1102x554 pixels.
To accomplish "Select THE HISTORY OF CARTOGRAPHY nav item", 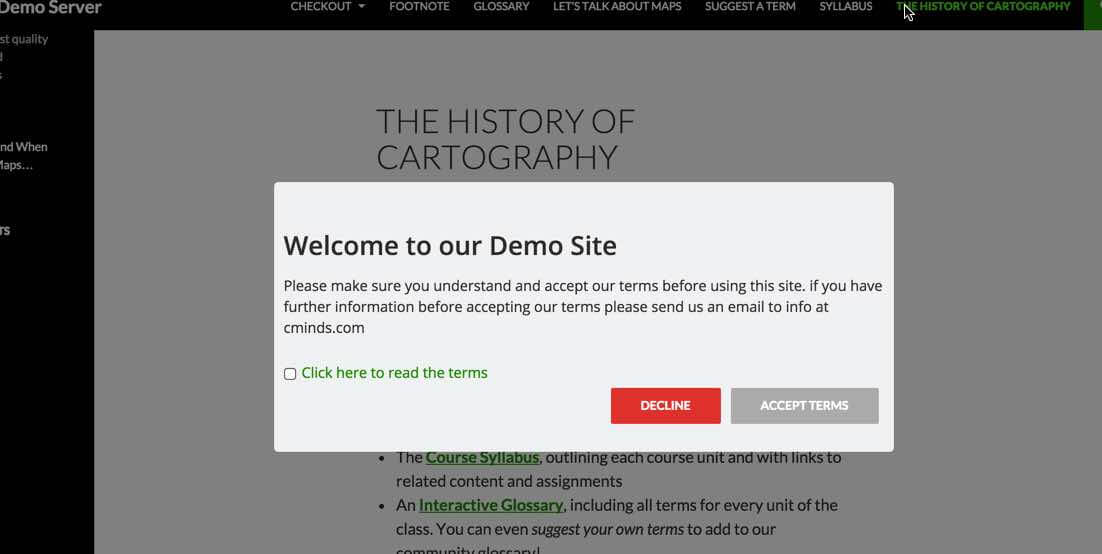I will (x=983, y=7).
